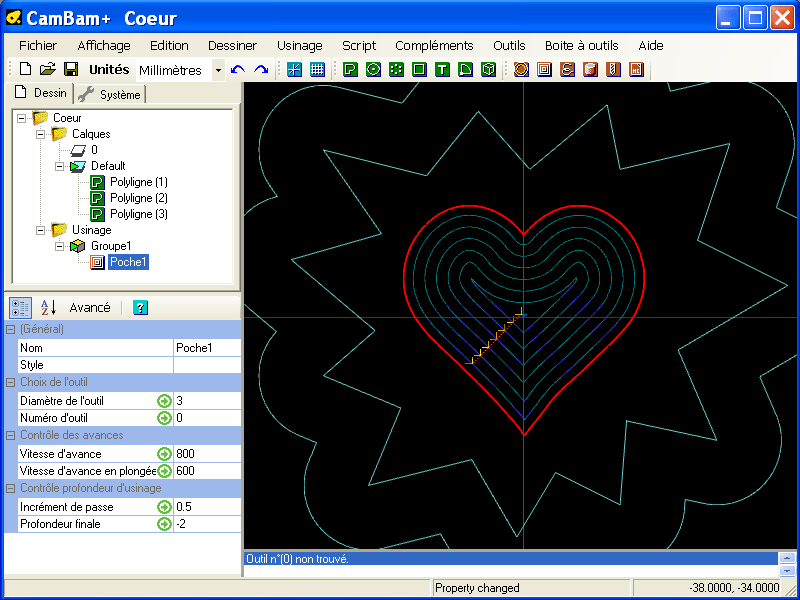
Task: Open the Edition menu
Action: pyautogui.click(x=169, y=45)
